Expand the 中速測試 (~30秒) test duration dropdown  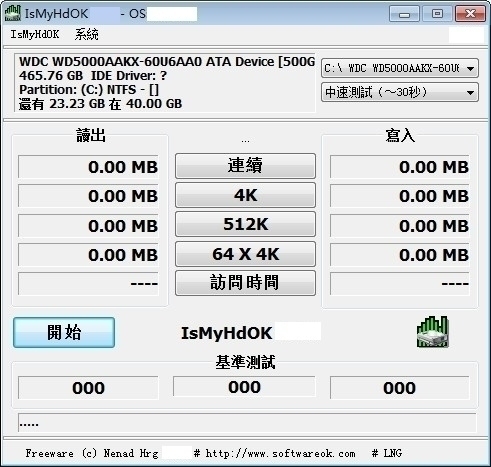[400, 92]
